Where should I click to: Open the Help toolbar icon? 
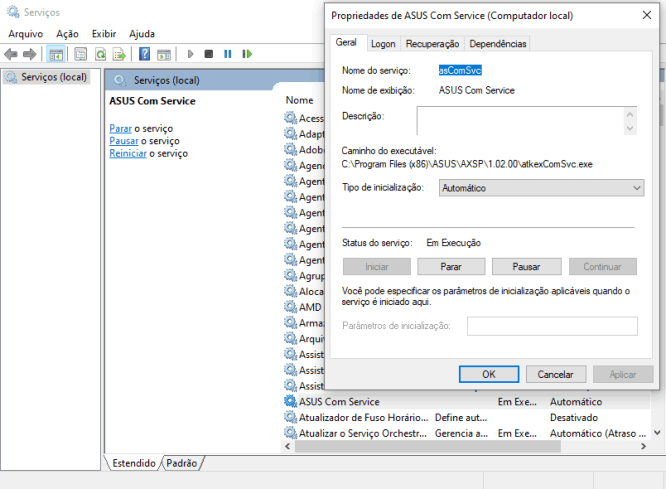pos(144,54)
